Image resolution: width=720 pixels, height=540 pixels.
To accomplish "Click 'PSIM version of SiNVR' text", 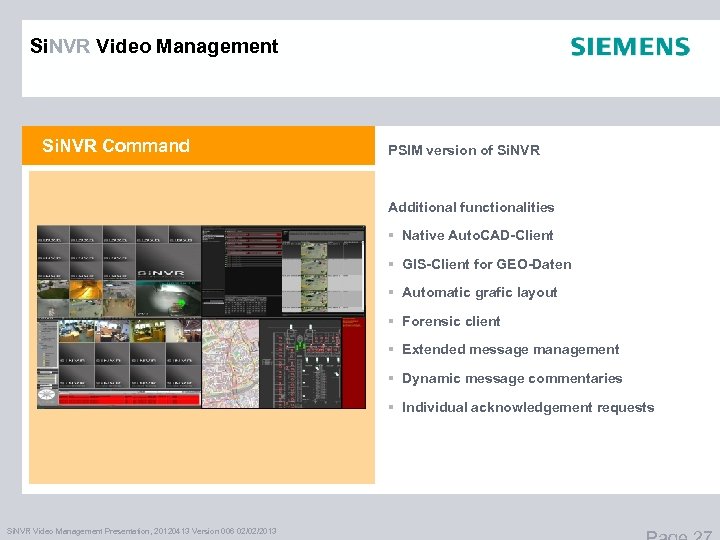I will coord(464,150).
